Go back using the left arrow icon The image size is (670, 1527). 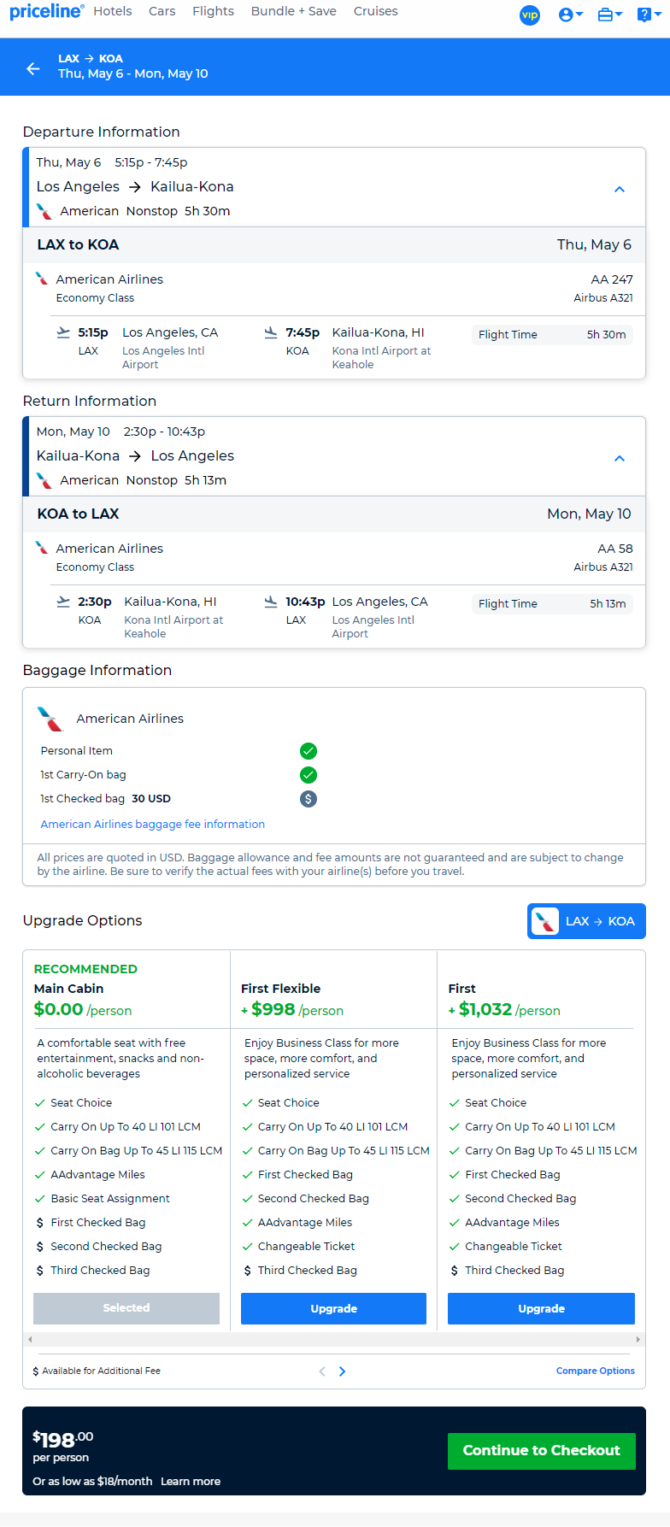point(33,68)
